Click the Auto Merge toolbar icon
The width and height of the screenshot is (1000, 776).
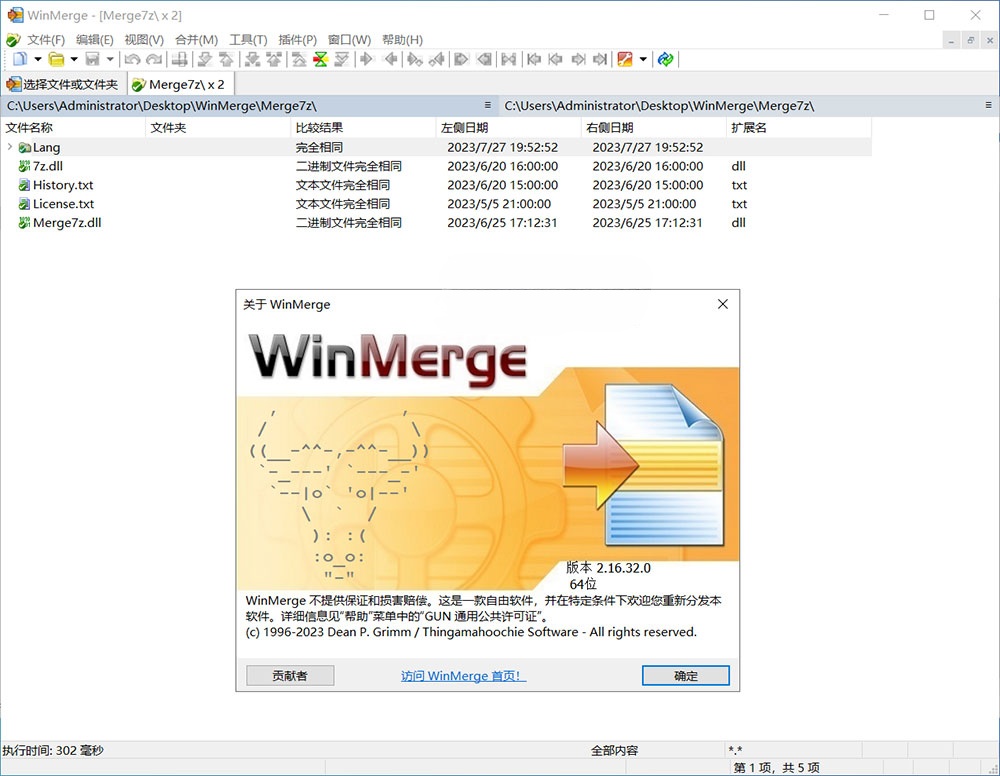508,59
